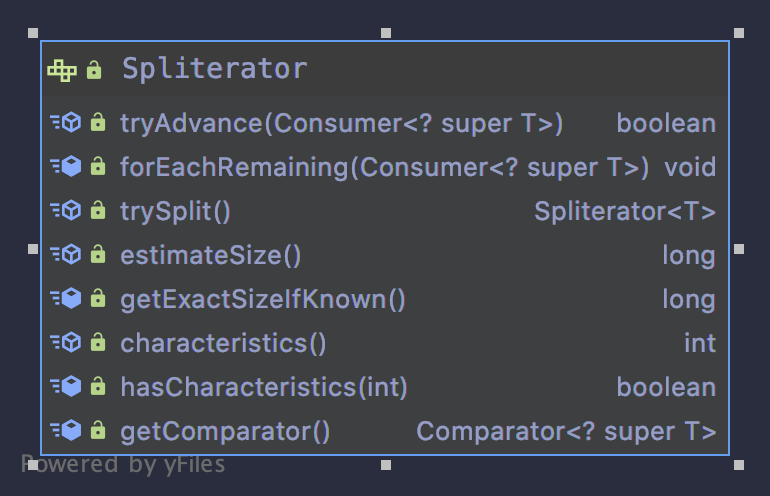Select the tryAdvance(Consumer<? super T>) member
Image resolution: width=770 pixels, height=496 pixels.
coord(341,124)
